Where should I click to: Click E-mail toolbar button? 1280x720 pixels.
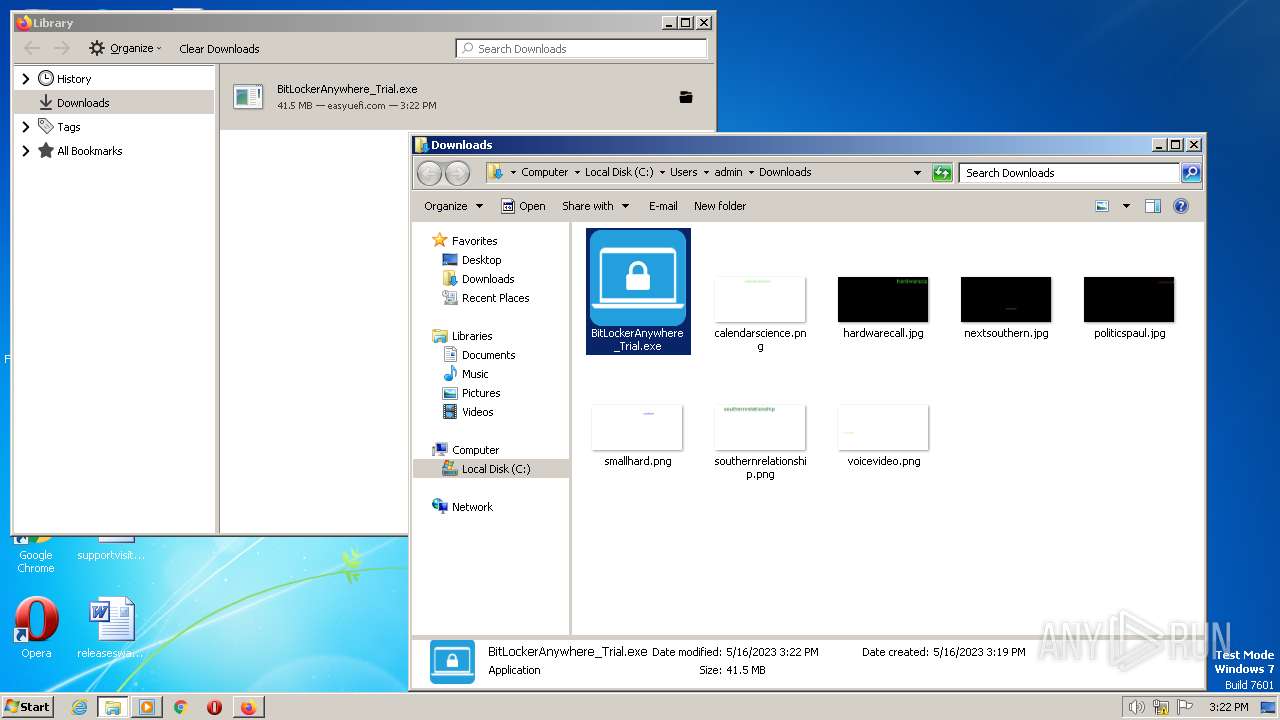coord(663,206)
